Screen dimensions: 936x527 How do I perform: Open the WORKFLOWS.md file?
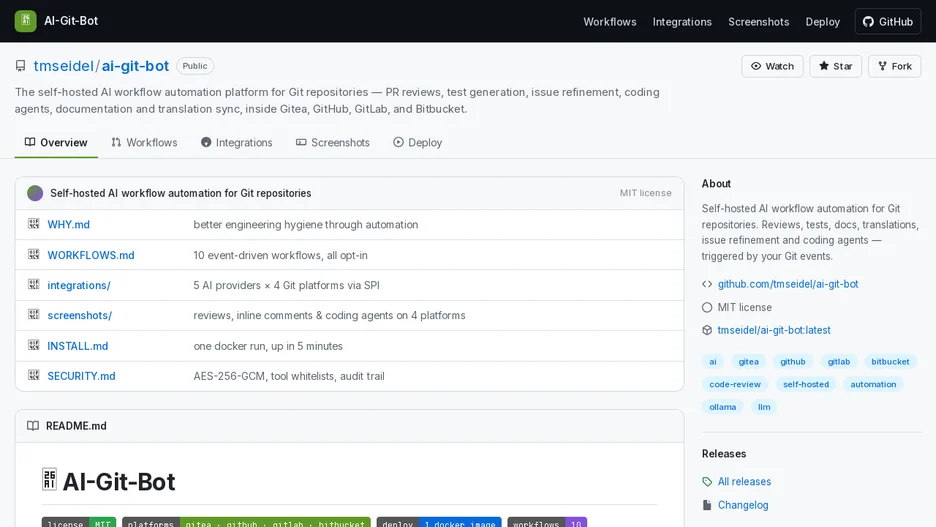(91, 255)
